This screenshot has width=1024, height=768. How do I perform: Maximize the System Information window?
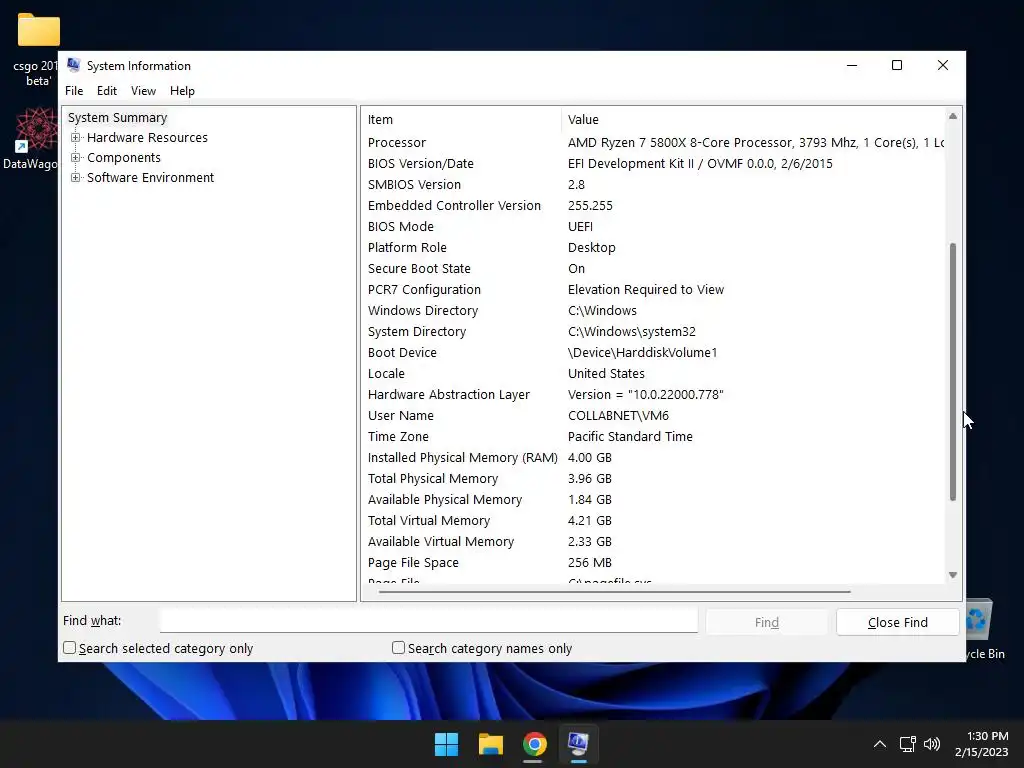897,65
